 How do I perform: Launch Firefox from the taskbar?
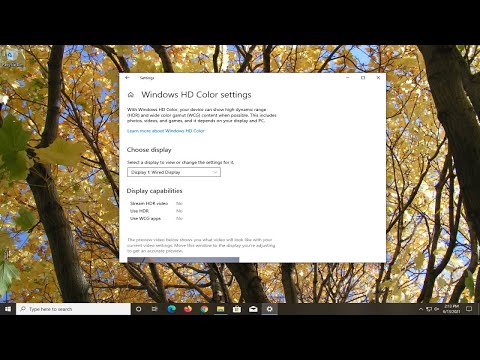(188, 309)
